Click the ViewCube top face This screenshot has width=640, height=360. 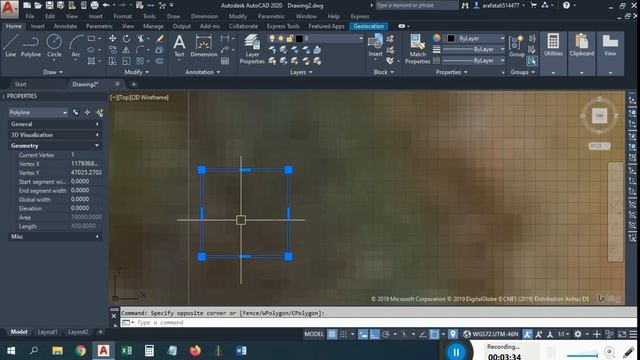(x=600, y=116)
